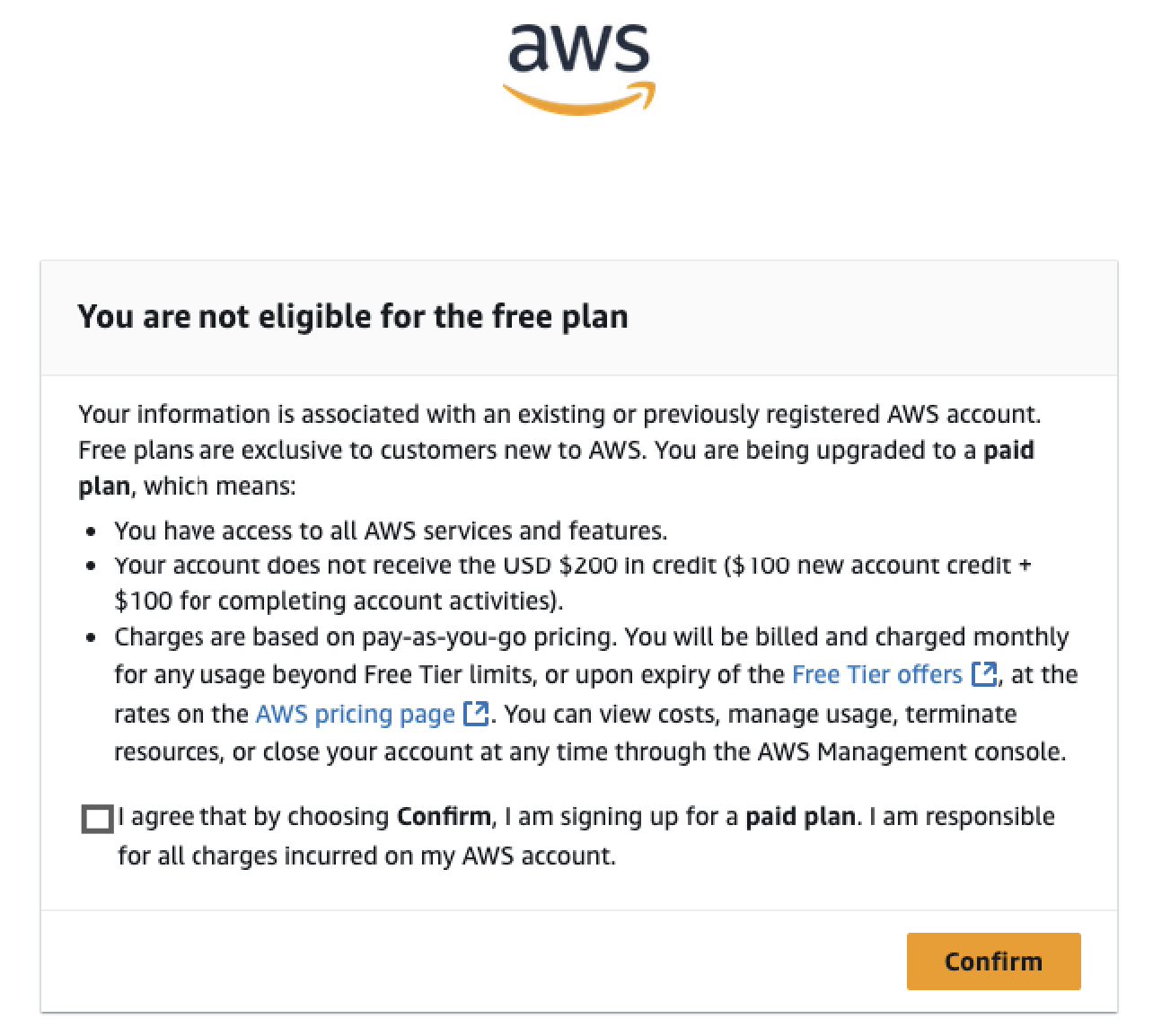This screenshot has width=1153, height=1036.
Task: Click the 'for all charges incurred on my AWS account' line
Action: (366, 856)
